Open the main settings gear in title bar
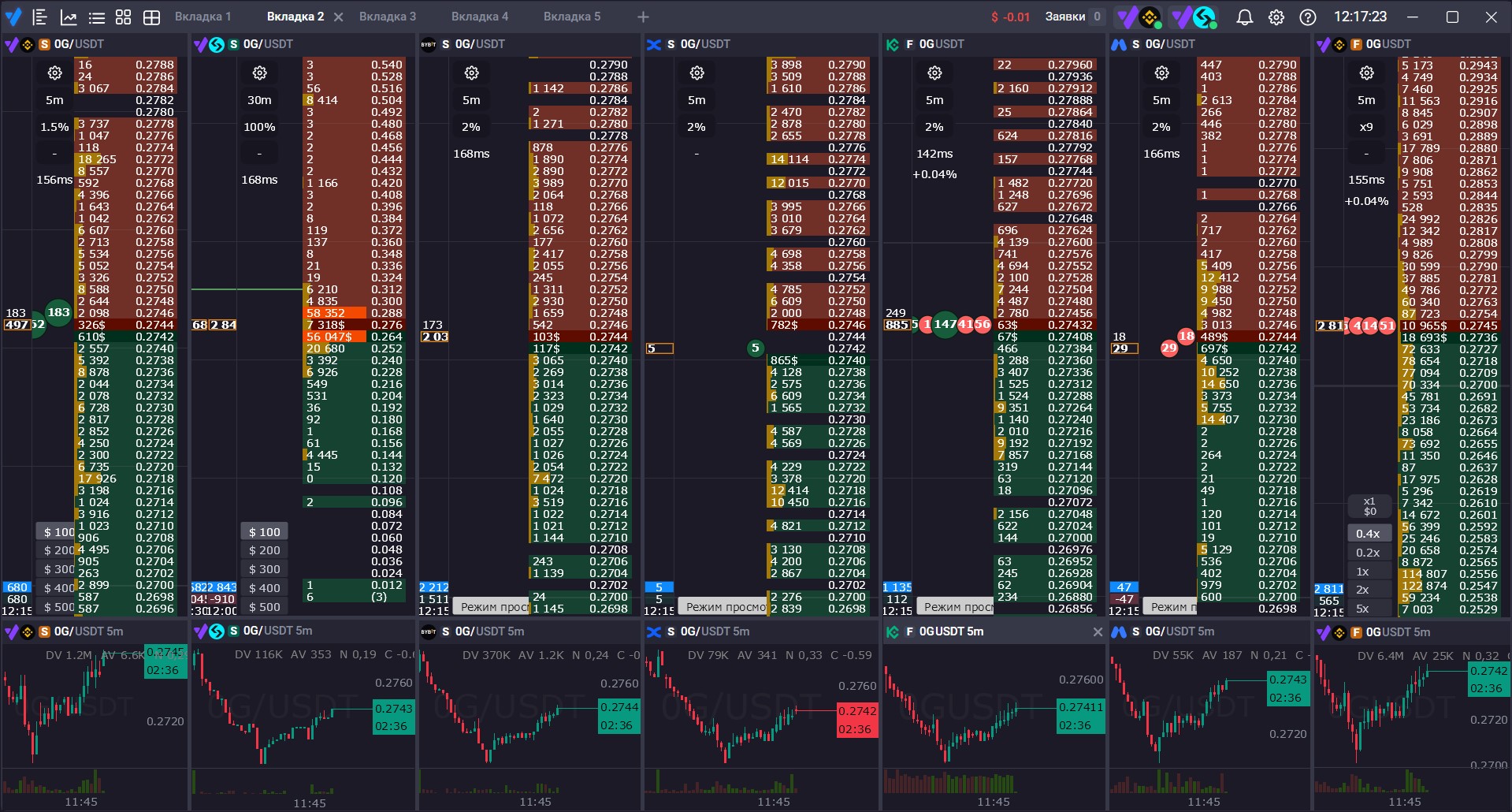The height and width of the screenshot is (812, 1512). [1276, 17]
